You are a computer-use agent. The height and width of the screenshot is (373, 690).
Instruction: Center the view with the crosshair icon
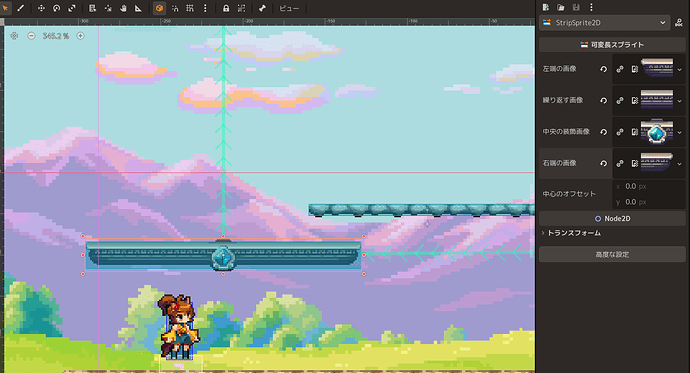point(14,36)
